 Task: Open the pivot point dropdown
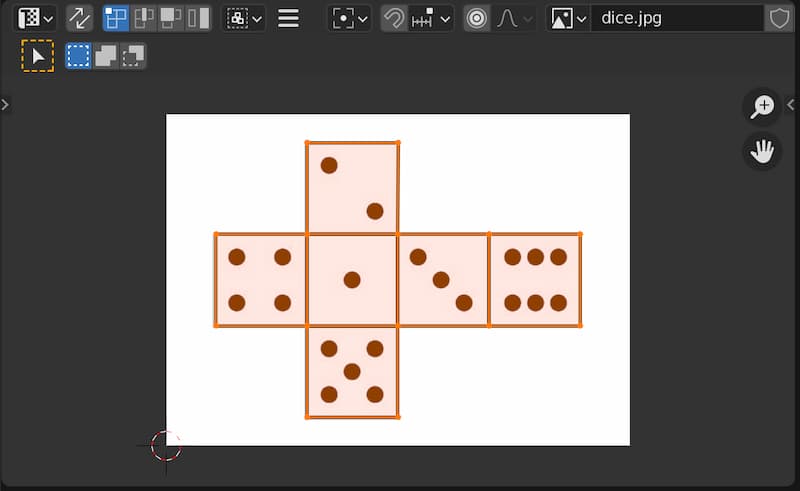350,18
